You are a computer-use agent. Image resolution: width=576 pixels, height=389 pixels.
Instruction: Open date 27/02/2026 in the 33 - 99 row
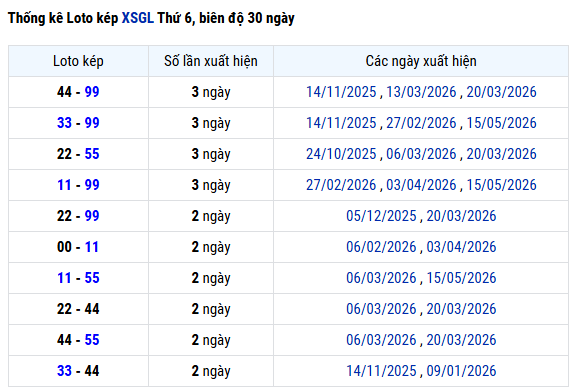[x=421, y=123]
